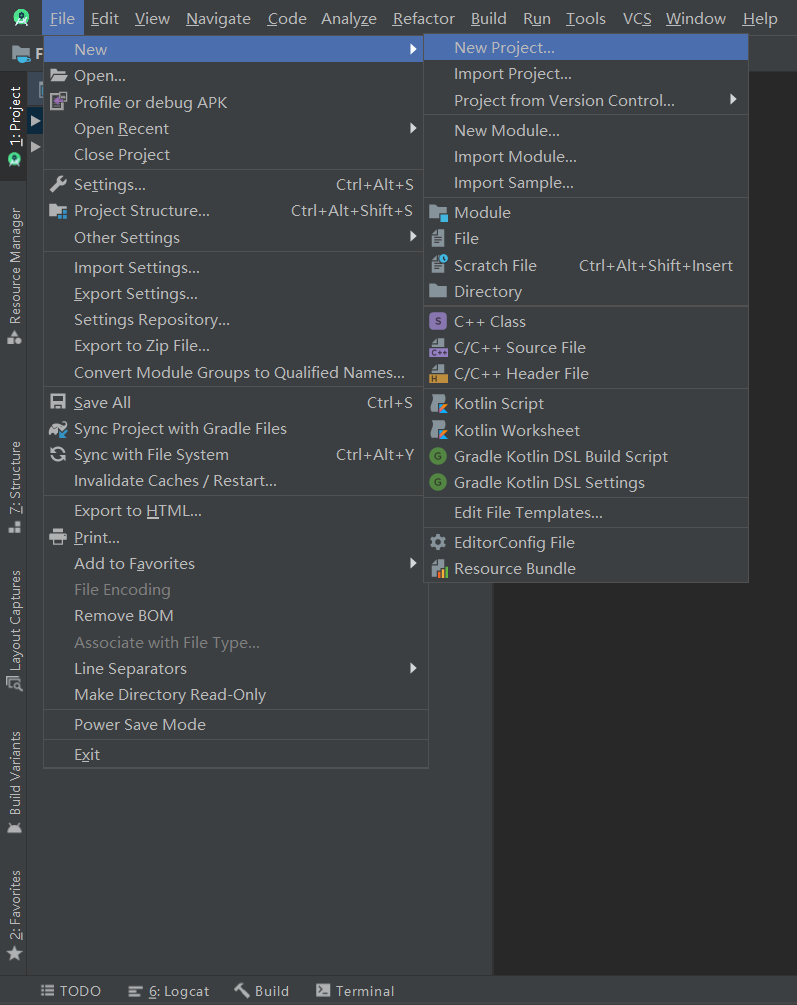Image resolution: width=797 pixels, height=1005 pixels.
Task: Select New Project... from submenu
Action: tap(586, 47)
